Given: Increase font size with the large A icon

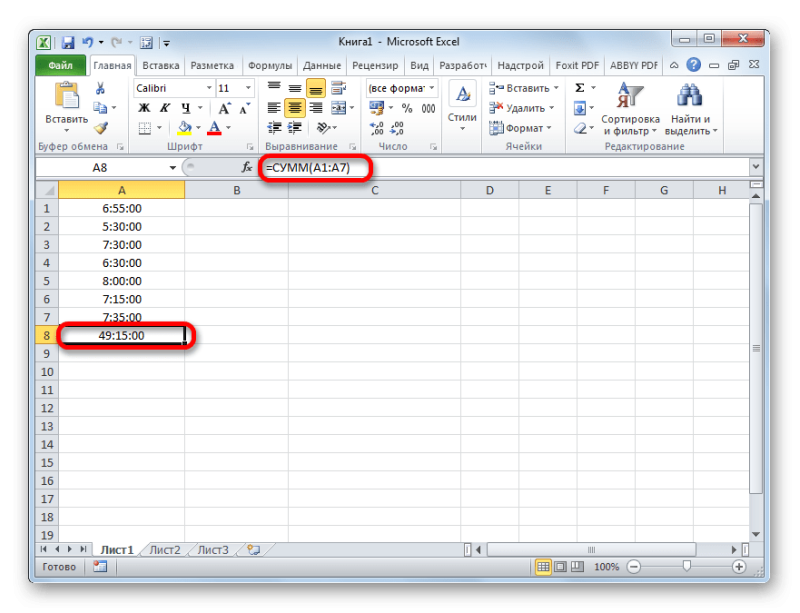Looking at the screenshot, I should click(224, 109).
